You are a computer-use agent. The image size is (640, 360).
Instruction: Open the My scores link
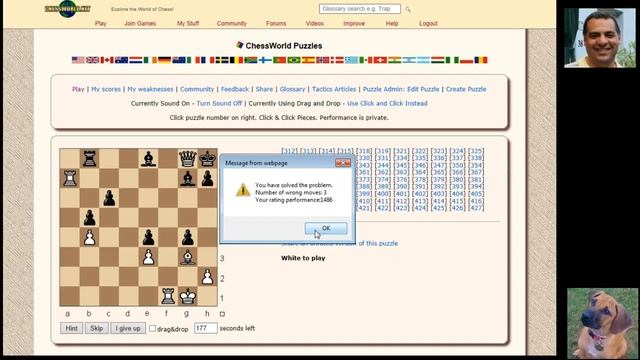pyautogui.click(x=106, y=89)
